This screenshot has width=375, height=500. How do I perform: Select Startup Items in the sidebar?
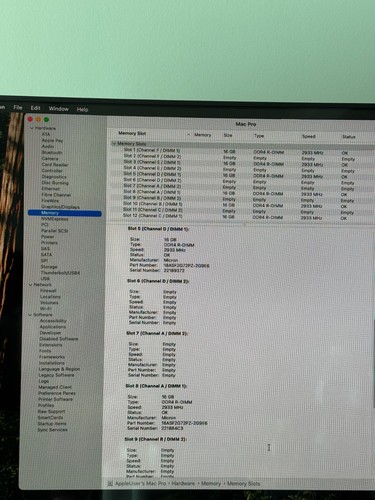(52, 424)
